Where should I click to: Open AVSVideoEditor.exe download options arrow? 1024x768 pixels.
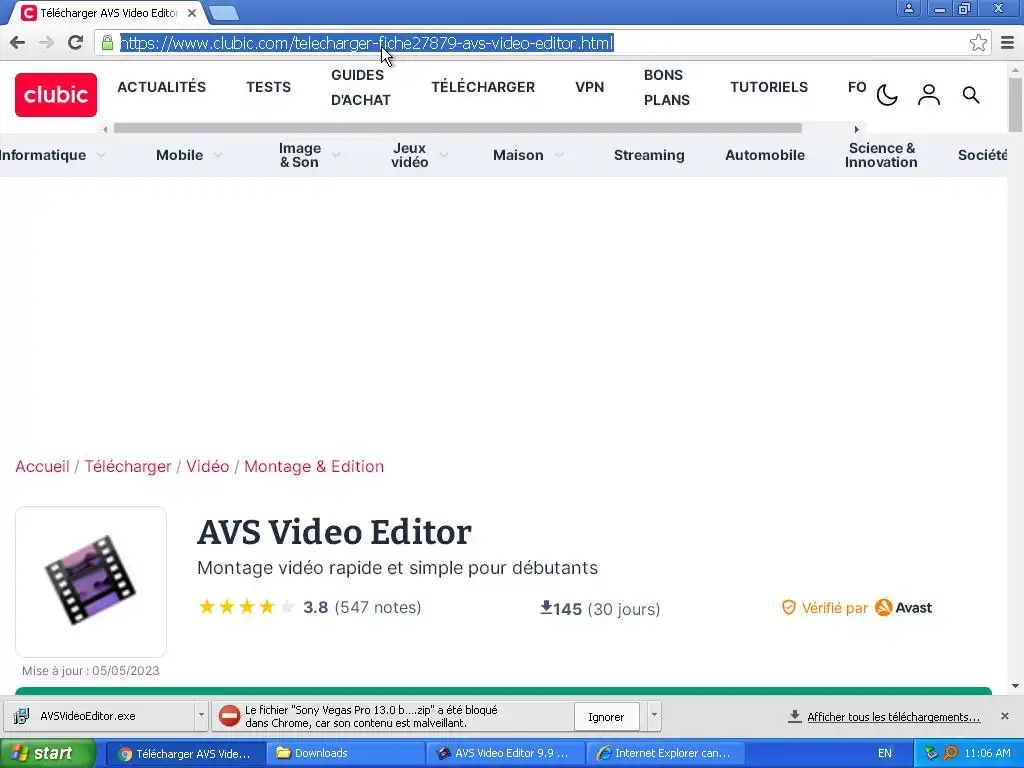click(201, 715)
